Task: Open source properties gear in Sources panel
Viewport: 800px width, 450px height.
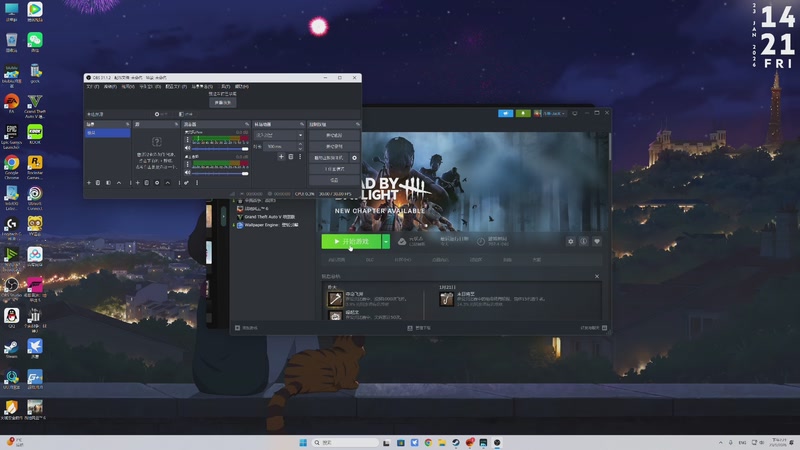Action: tap(157, 183)
